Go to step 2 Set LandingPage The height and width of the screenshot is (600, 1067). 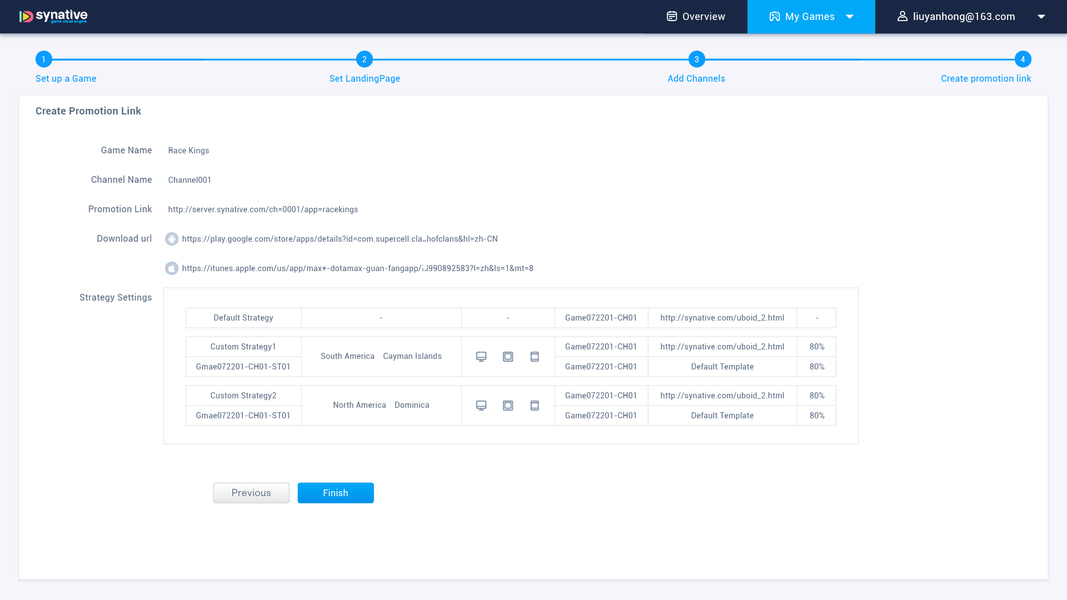(364, 59)
